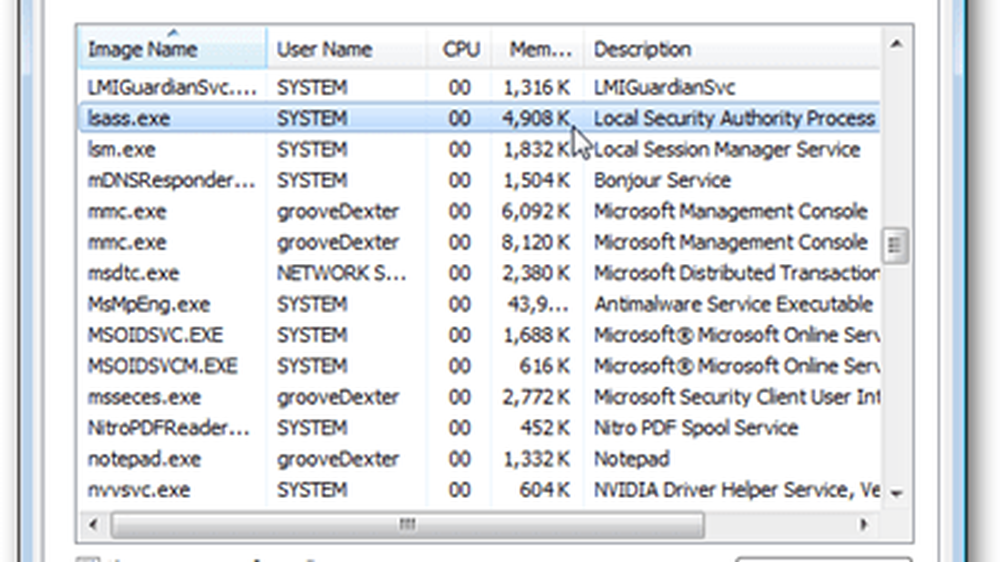The width and height of the screenshot is (1000, 562).
Task: Sort by Description column header
Action: pyautogui.click(x=732, y=48)
